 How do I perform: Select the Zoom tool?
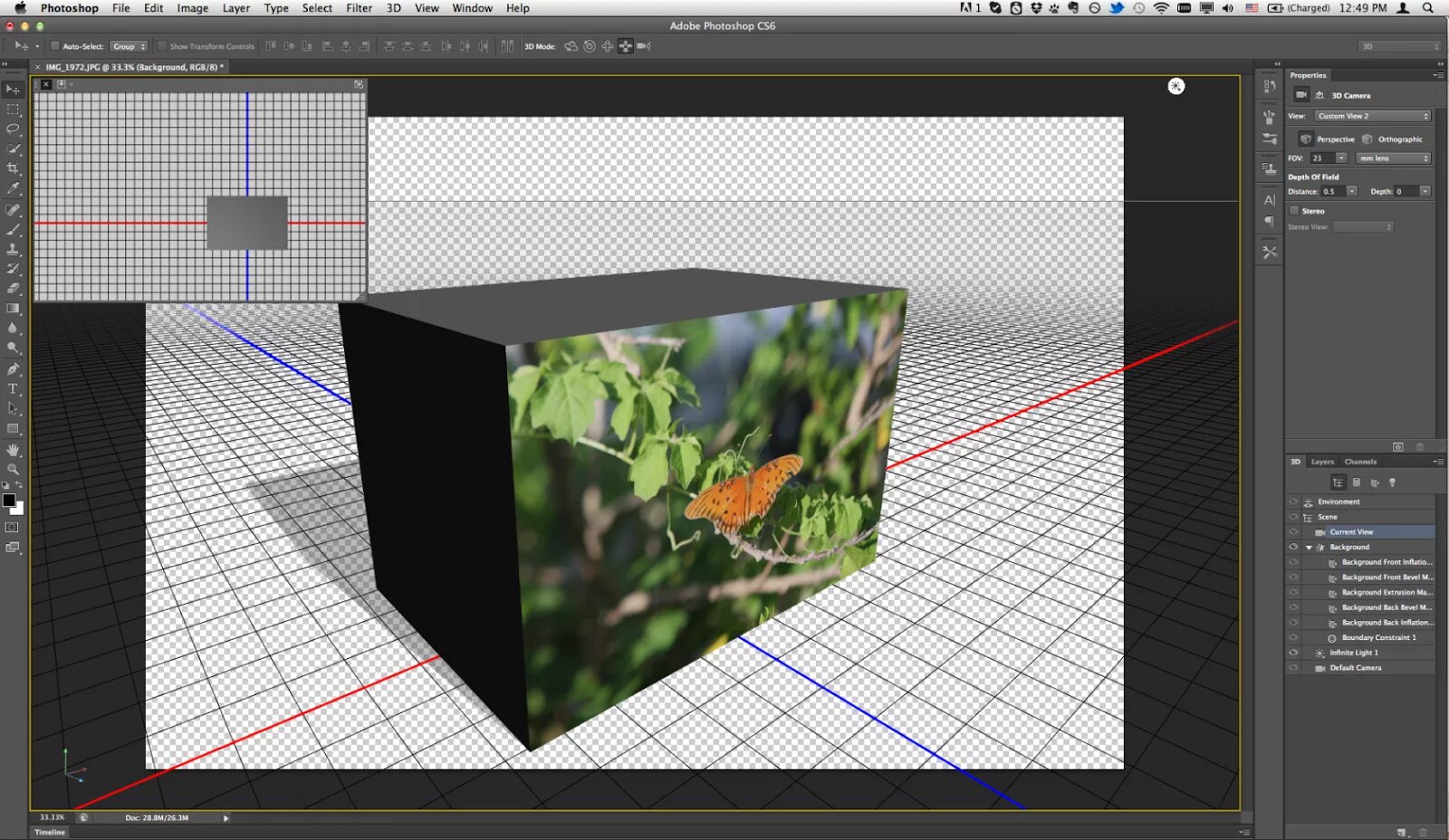click(13, 469)
